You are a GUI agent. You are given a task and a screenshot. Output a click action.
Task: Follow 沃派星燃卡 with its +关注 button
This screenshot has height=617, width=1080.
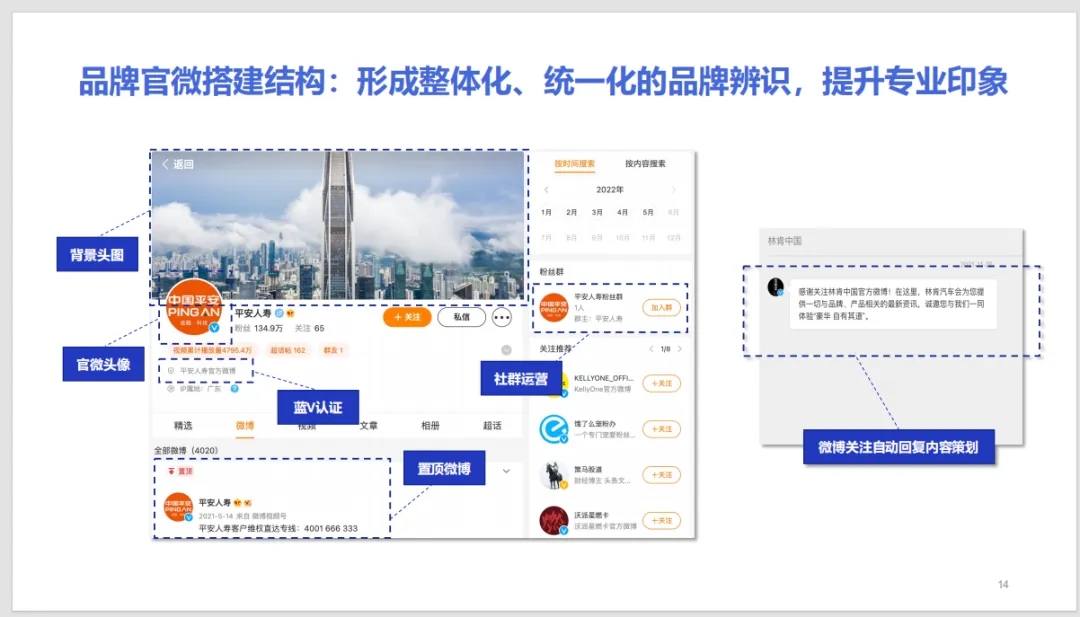(x=661, y=521)
